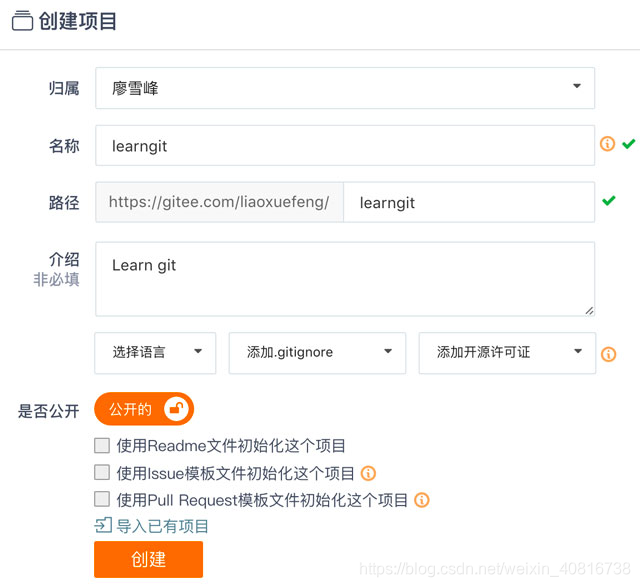The width and height of the screenshot is (640, 587).
Task: Click the 导入已有项目 link
Action: [162, 526]
